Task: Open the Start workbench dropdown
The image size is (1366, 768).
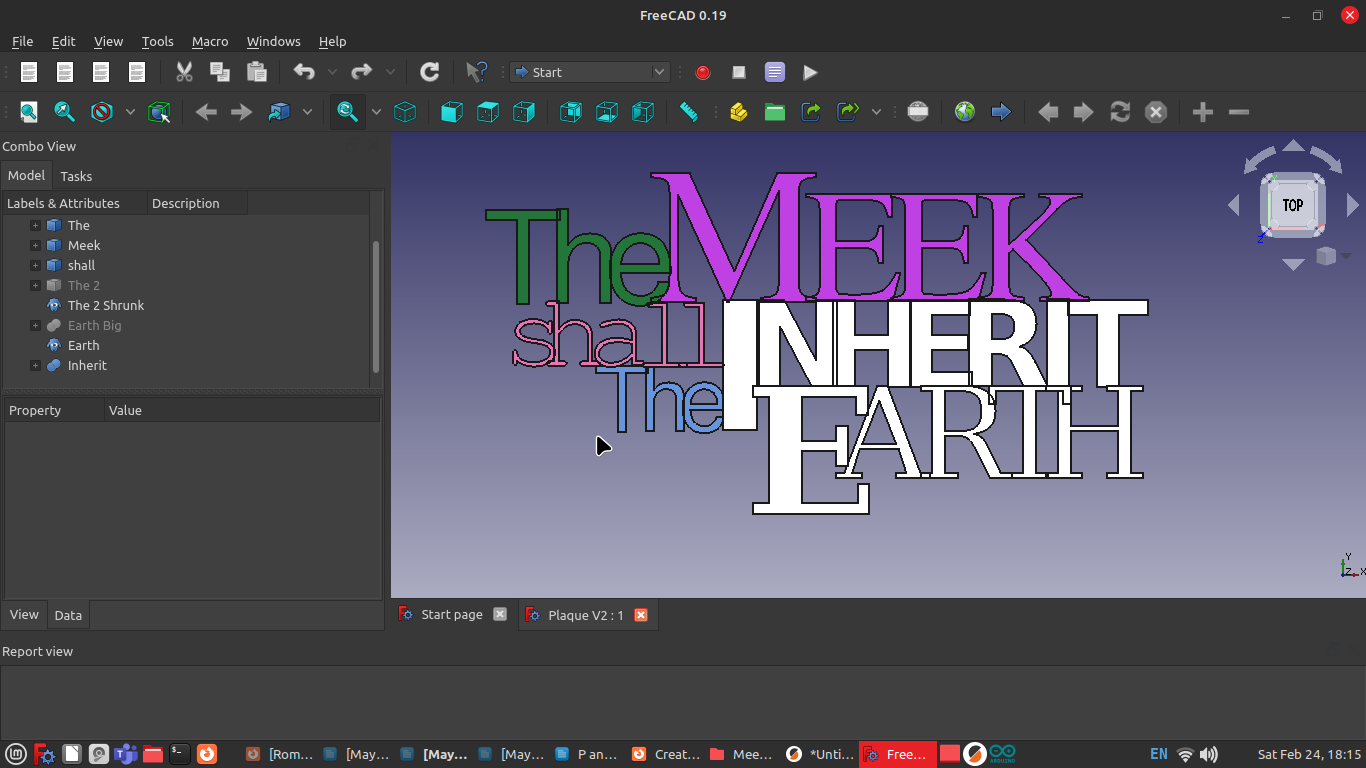Action: click(589, 72)
